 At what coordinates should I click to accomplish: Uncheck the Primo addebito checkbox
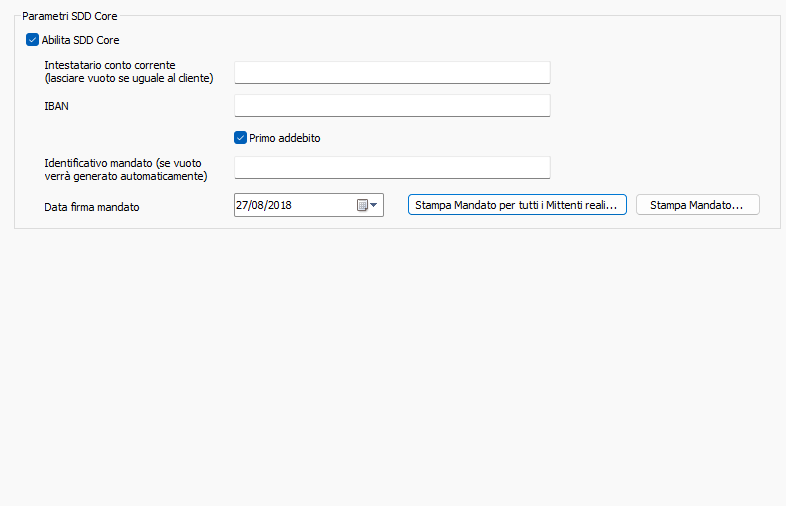tap(240, 138)
